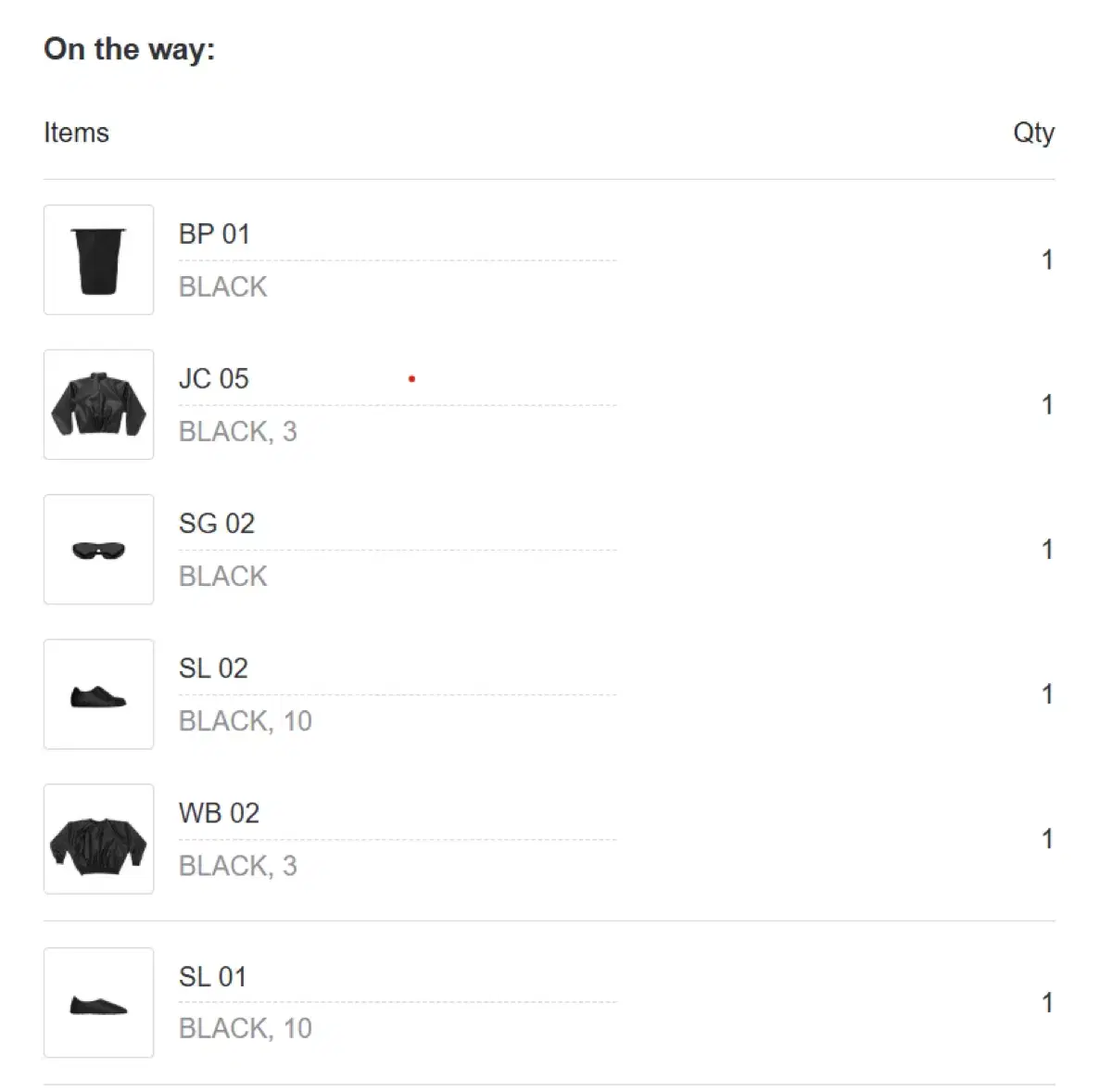Click the BLACK, 10 variant under SL 02

(x=245, y=720)
